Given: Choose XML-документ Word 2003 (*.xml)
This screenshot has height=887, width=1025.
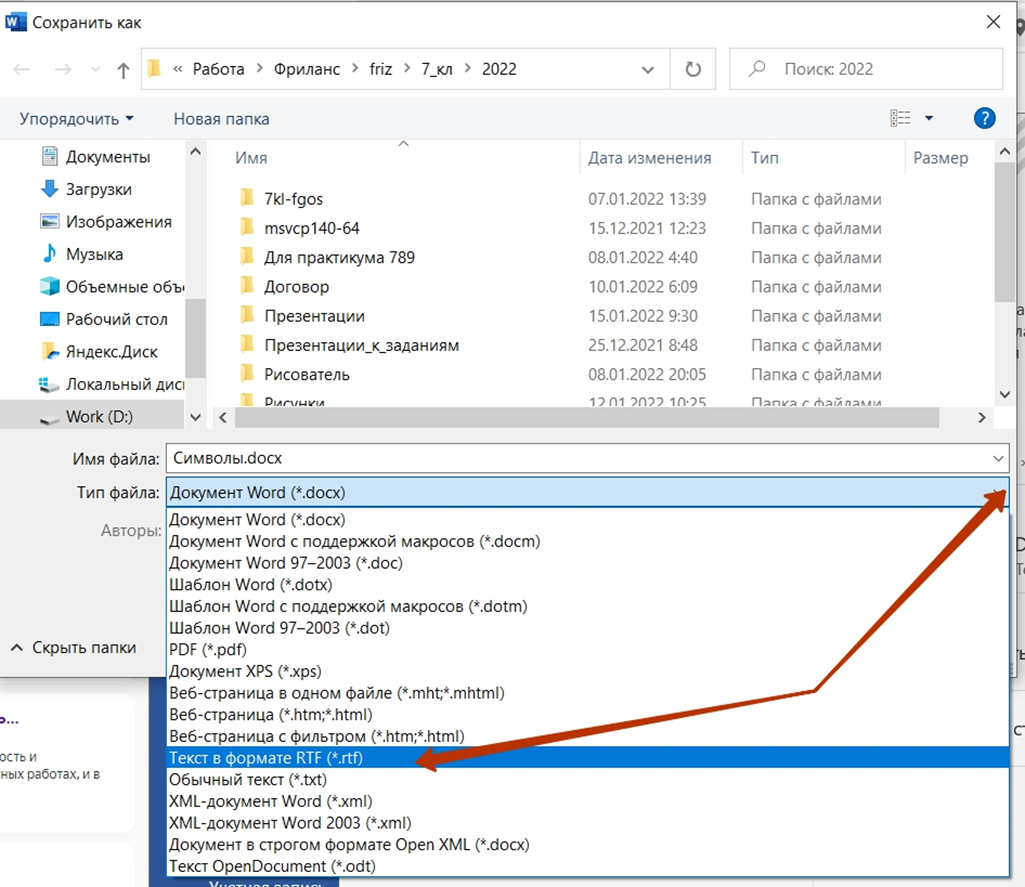Looking at the screenshot, I should (587, 823).
